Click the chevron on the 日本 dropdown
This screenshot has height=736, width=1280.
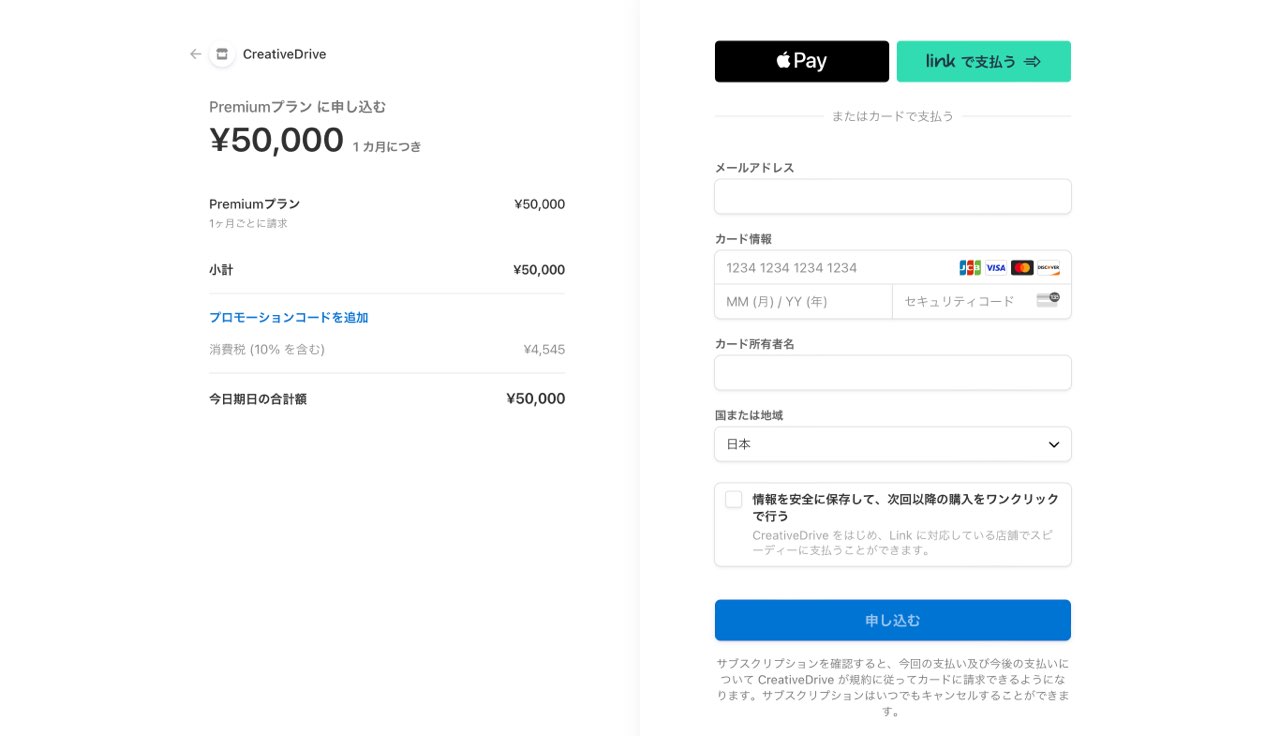[x=1053, y=444]
